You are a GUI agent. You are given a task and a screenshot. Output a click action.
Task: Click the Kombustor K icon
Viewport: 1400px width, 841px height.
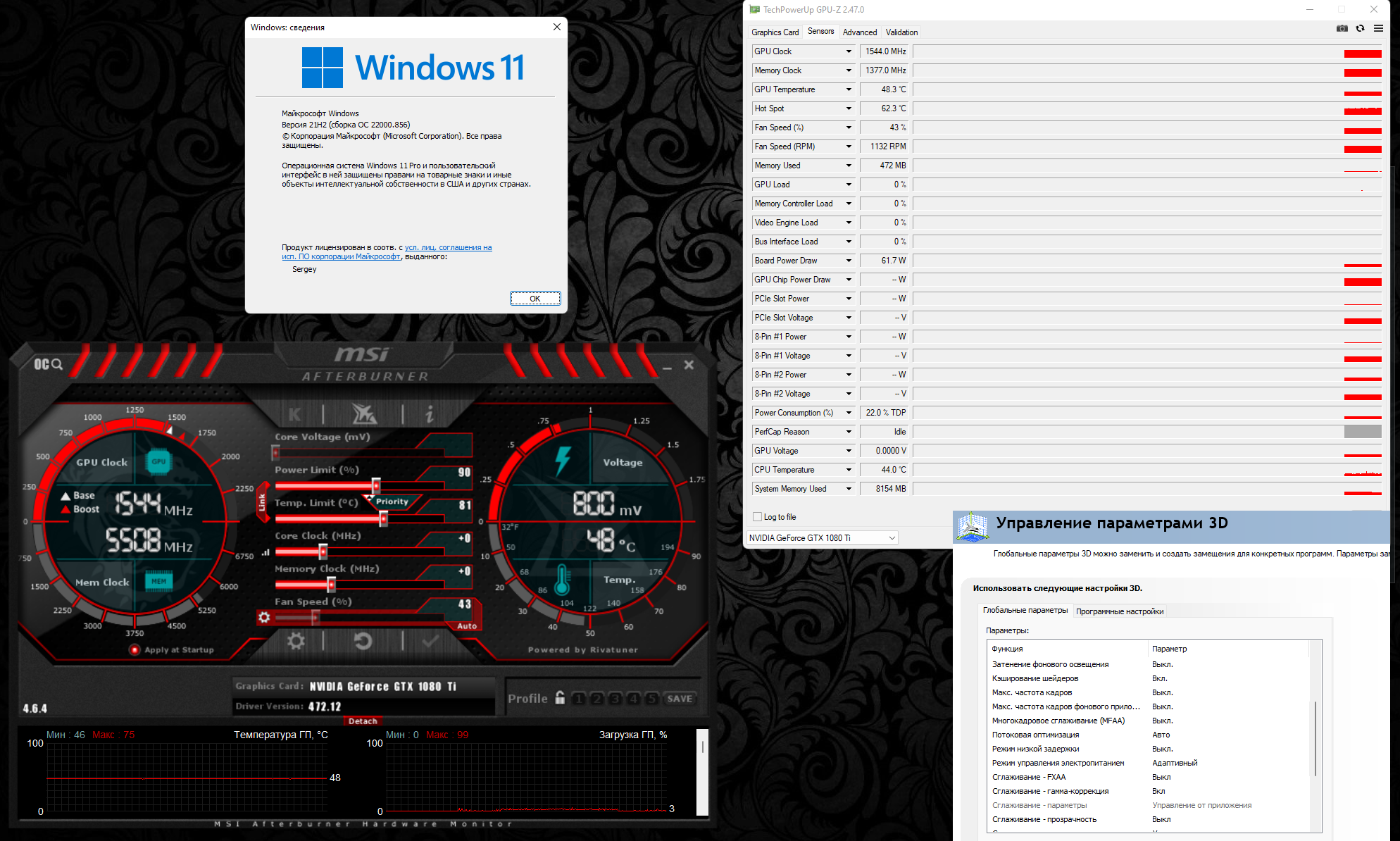pos(294,414)
